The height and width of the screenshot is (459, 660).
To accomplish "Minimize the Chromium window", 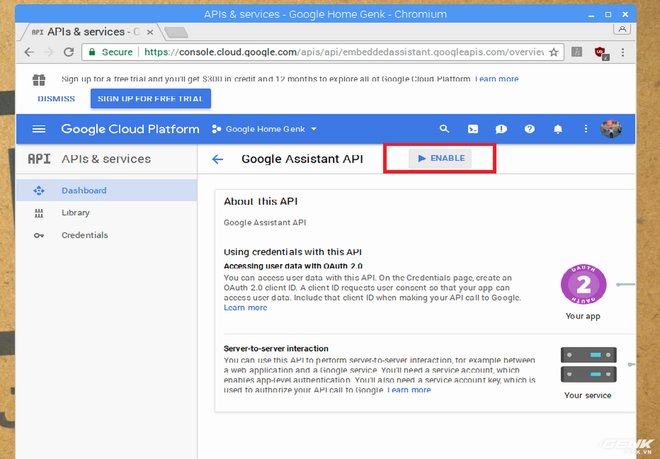I will [591, 15].
